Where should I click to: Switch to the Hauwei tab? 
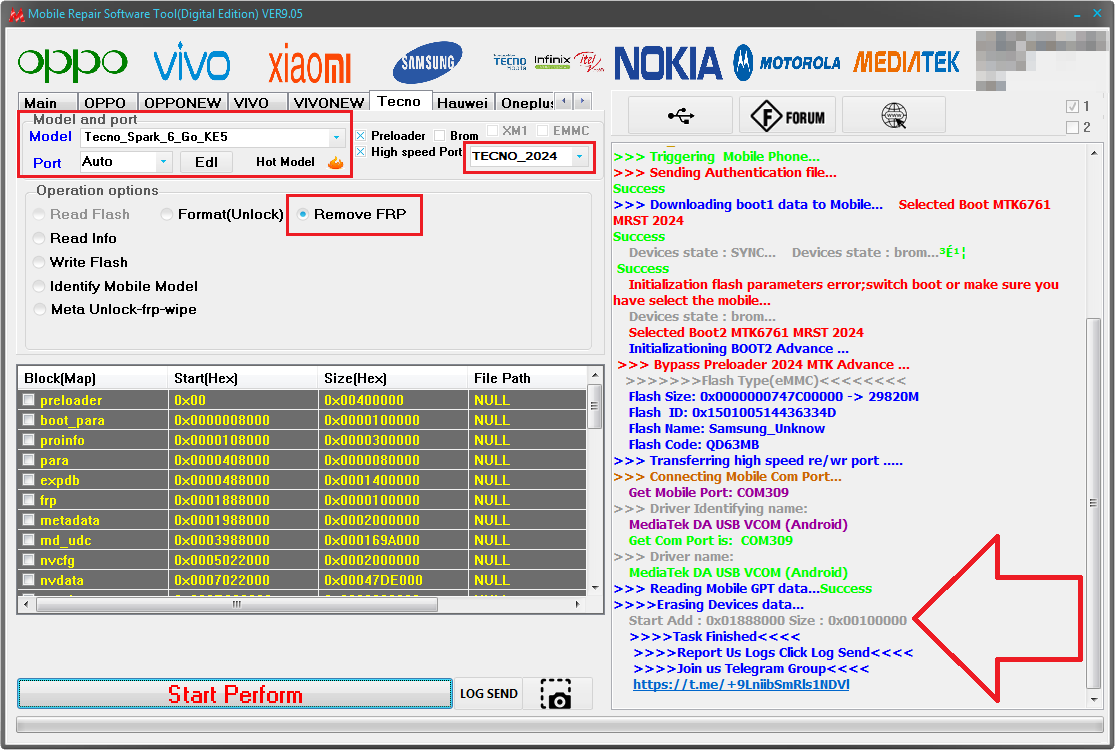pyautogui.click(x=462, y=102)
